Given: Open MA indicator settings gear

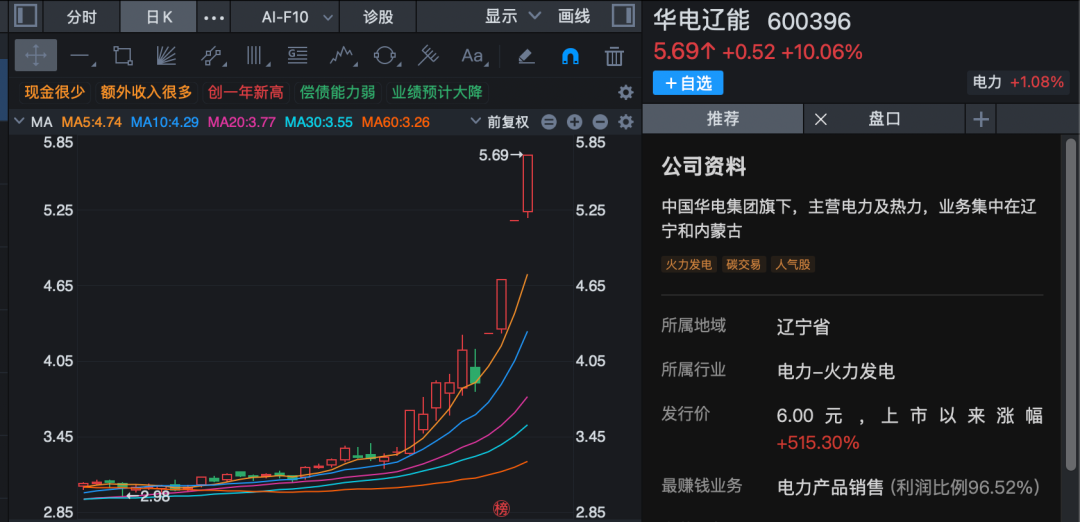Looking at the screenshot, I should click(x=625, y=123).
